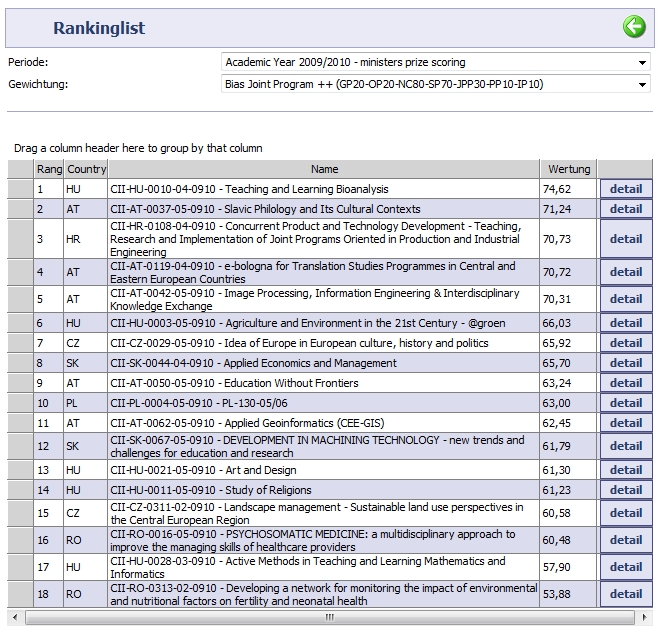Open detail for Applied Economics and Management
Screen dimensions: 663x640
(x=626, y=363)
